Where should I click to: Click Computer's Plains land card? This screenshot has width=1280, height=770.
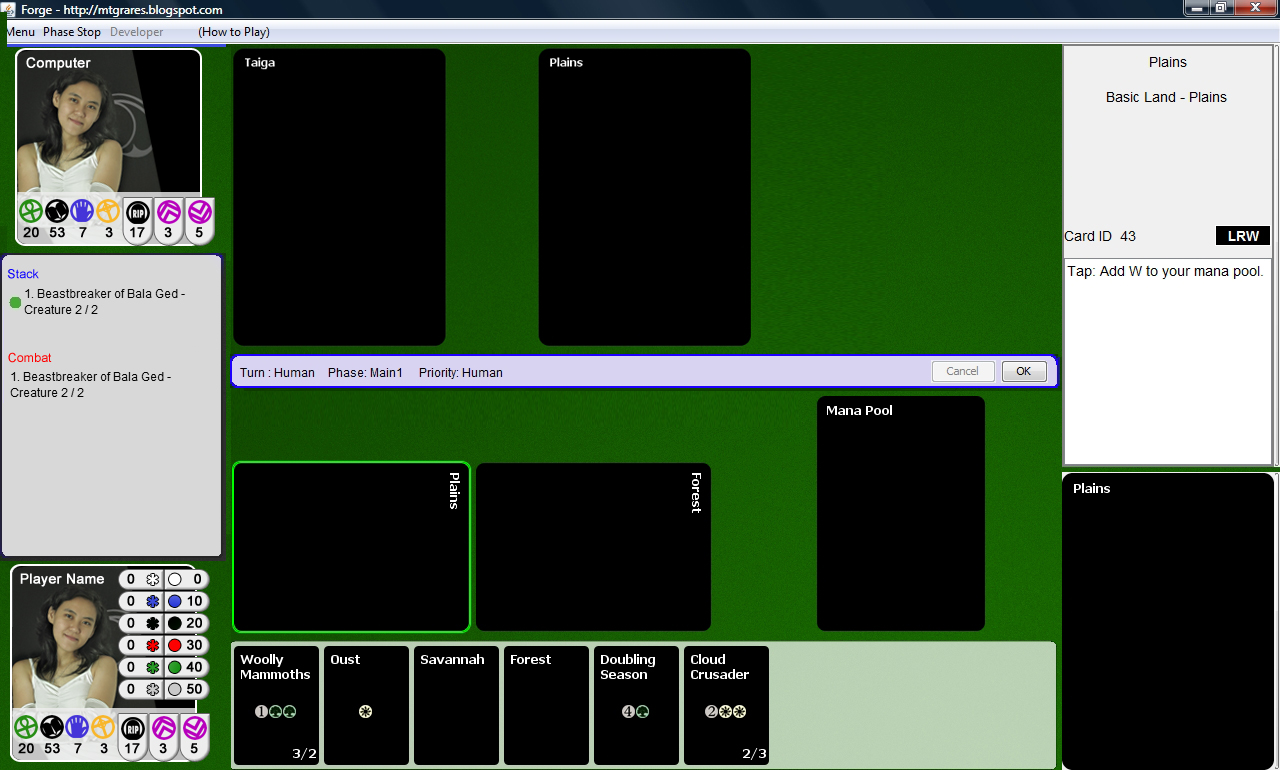(645, 197)
